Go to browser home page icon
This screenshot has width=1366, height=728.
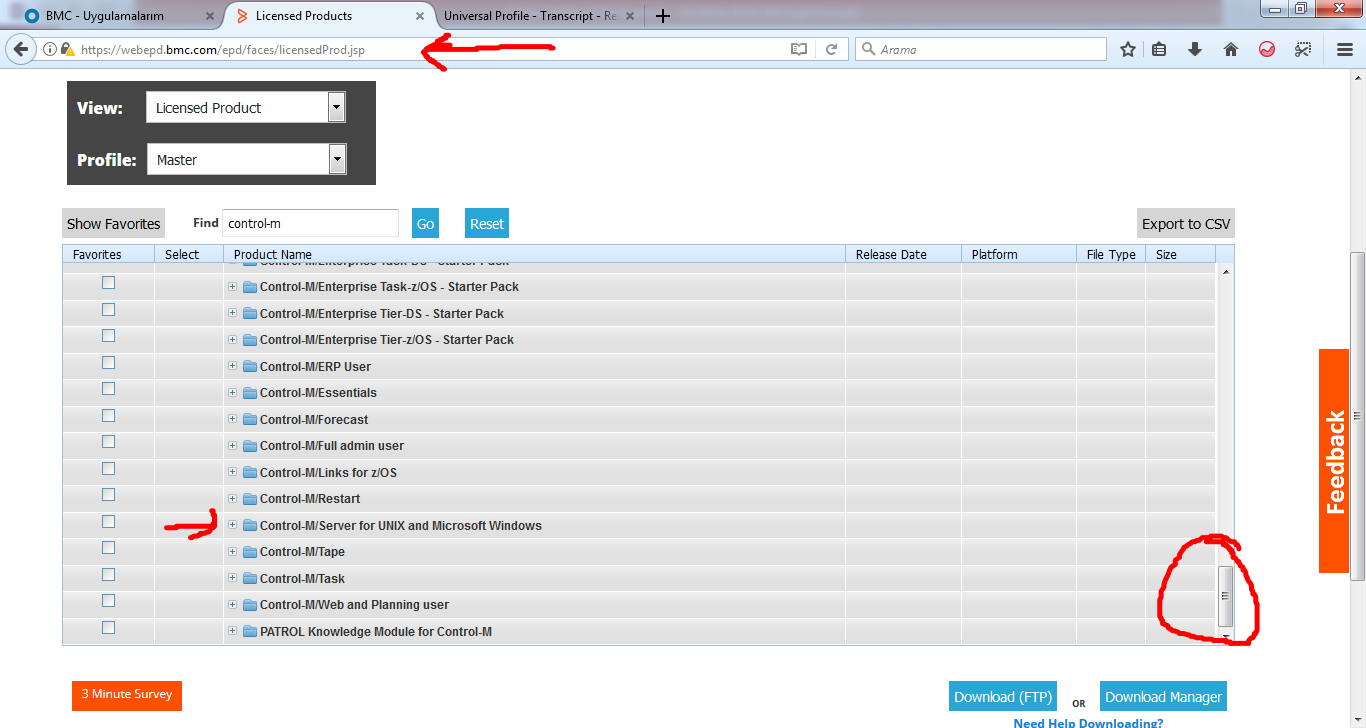tap(1231, 49)
